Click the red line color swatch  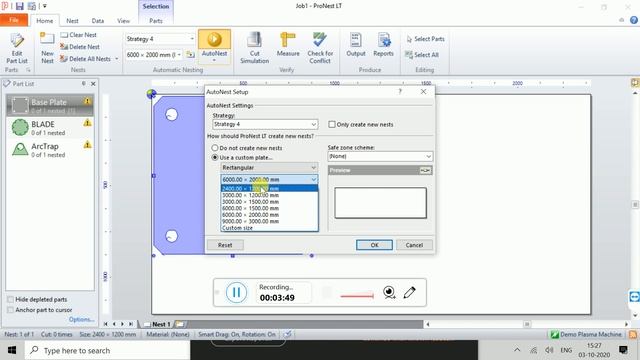357,296
